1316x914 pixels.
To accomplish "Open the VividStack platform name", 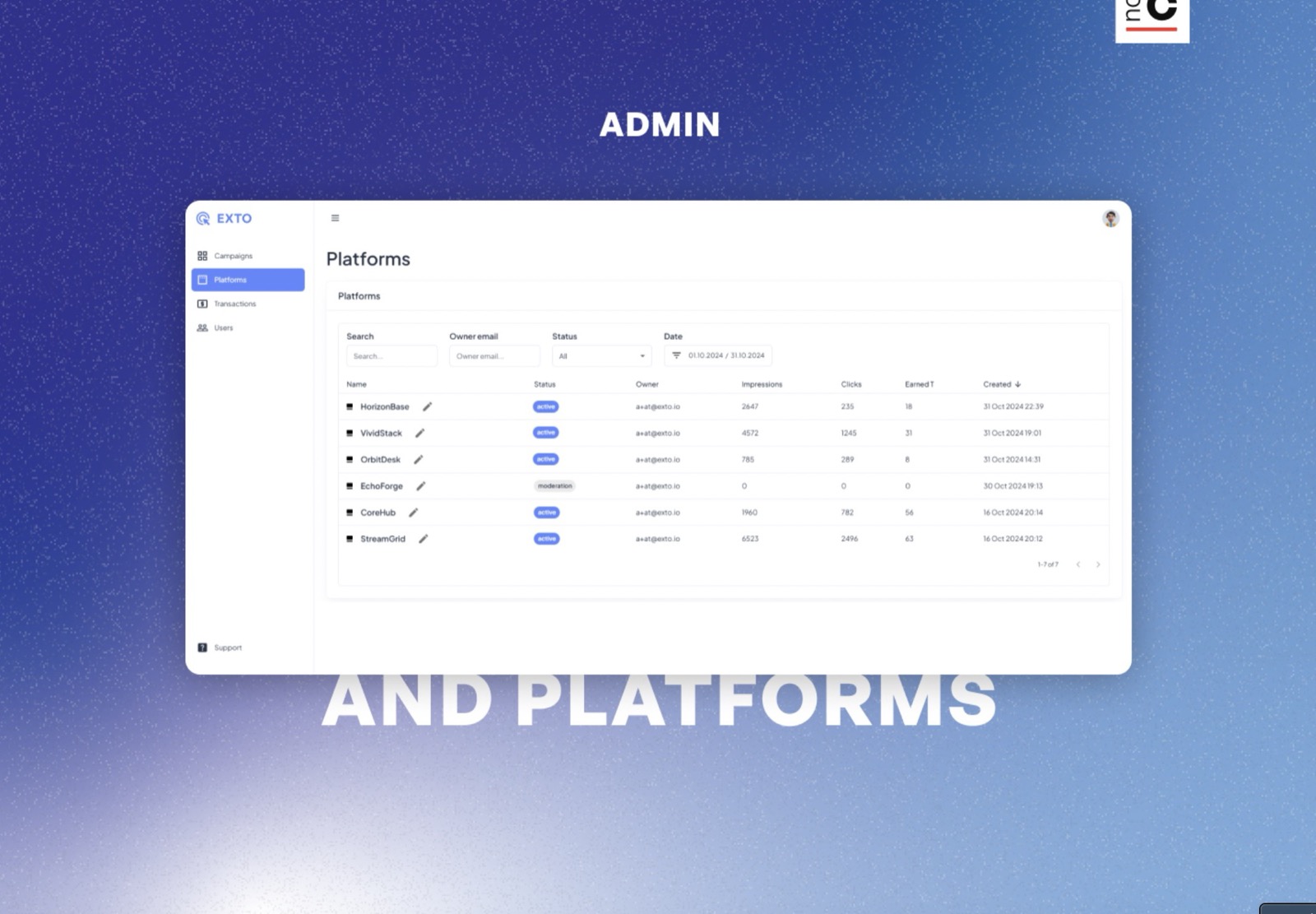I will (x=381, y=433).
